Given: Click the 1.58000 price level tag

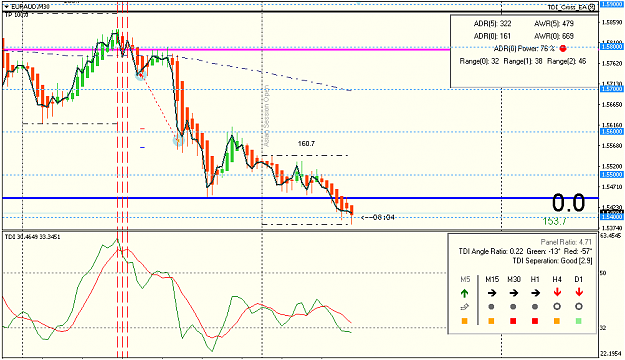Looking at the screenshot, I should click(x=612, y=47).
